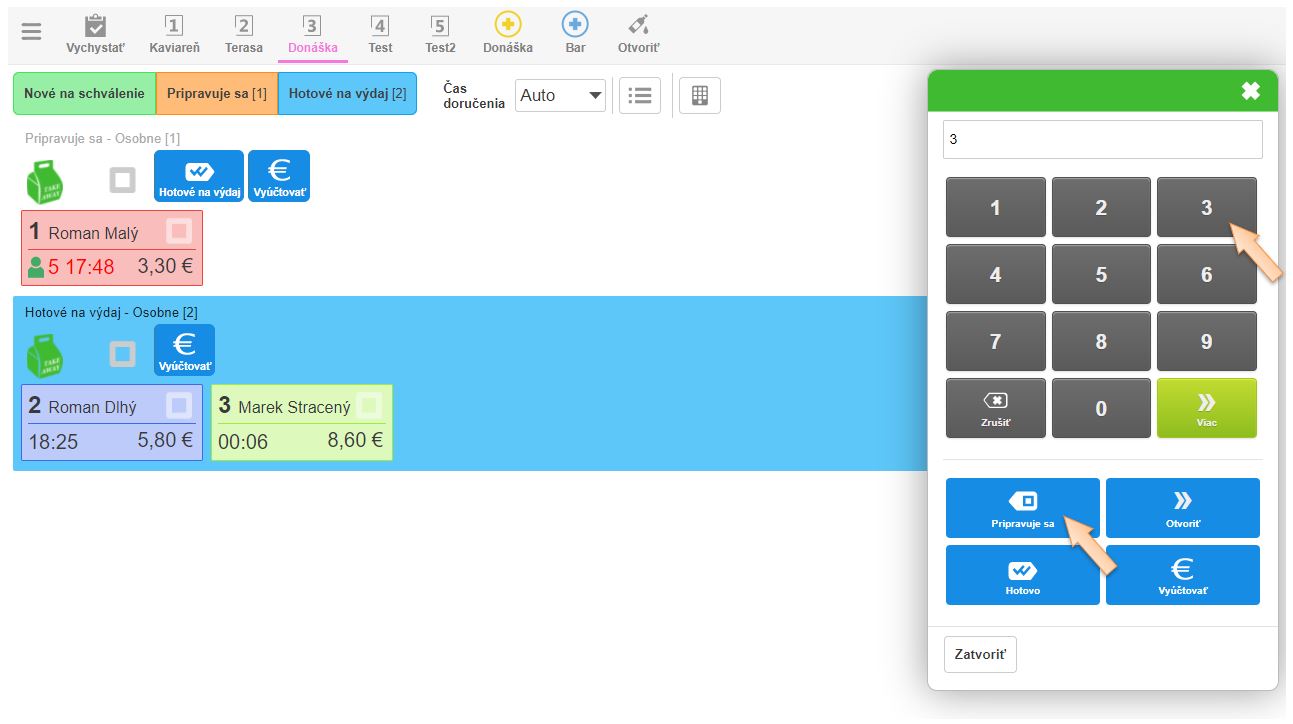Click the blue plus Bar icon

tap(575, 26)
